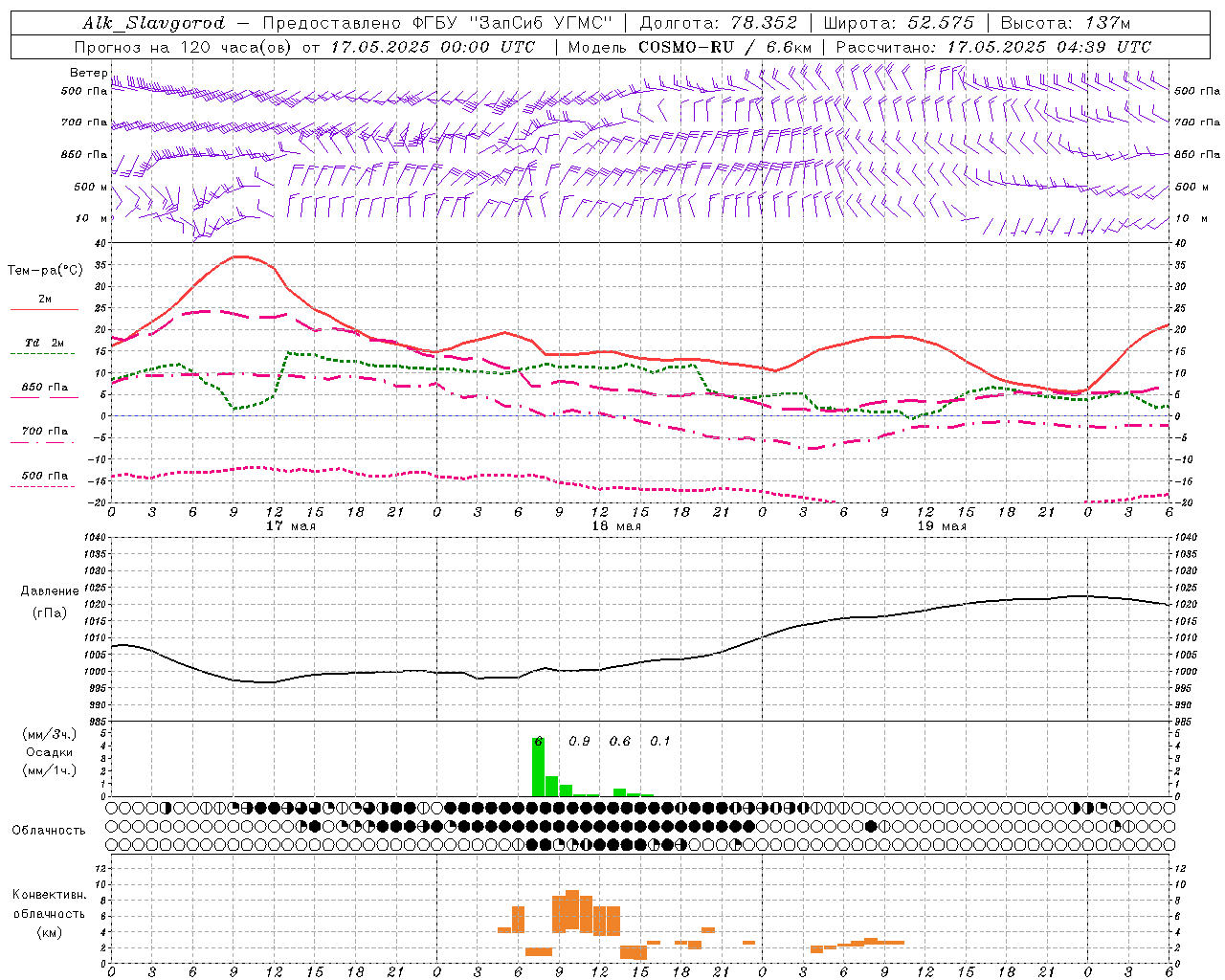Click the 'Тем-ра(°C)' temperature panel label
The height and width of the screenshot is (980, 1225).
[x=45, y=271]
